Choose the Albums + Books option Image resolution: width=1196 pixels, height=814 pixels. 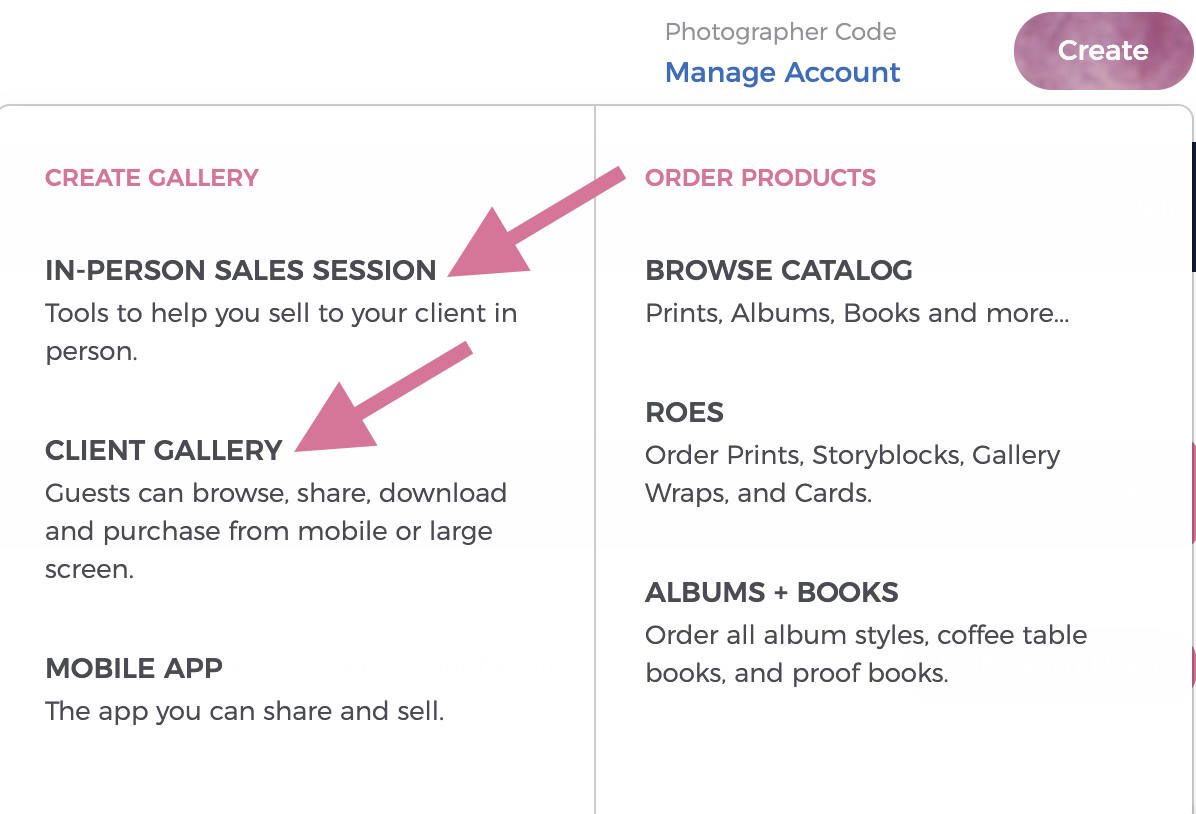(772, 592)
